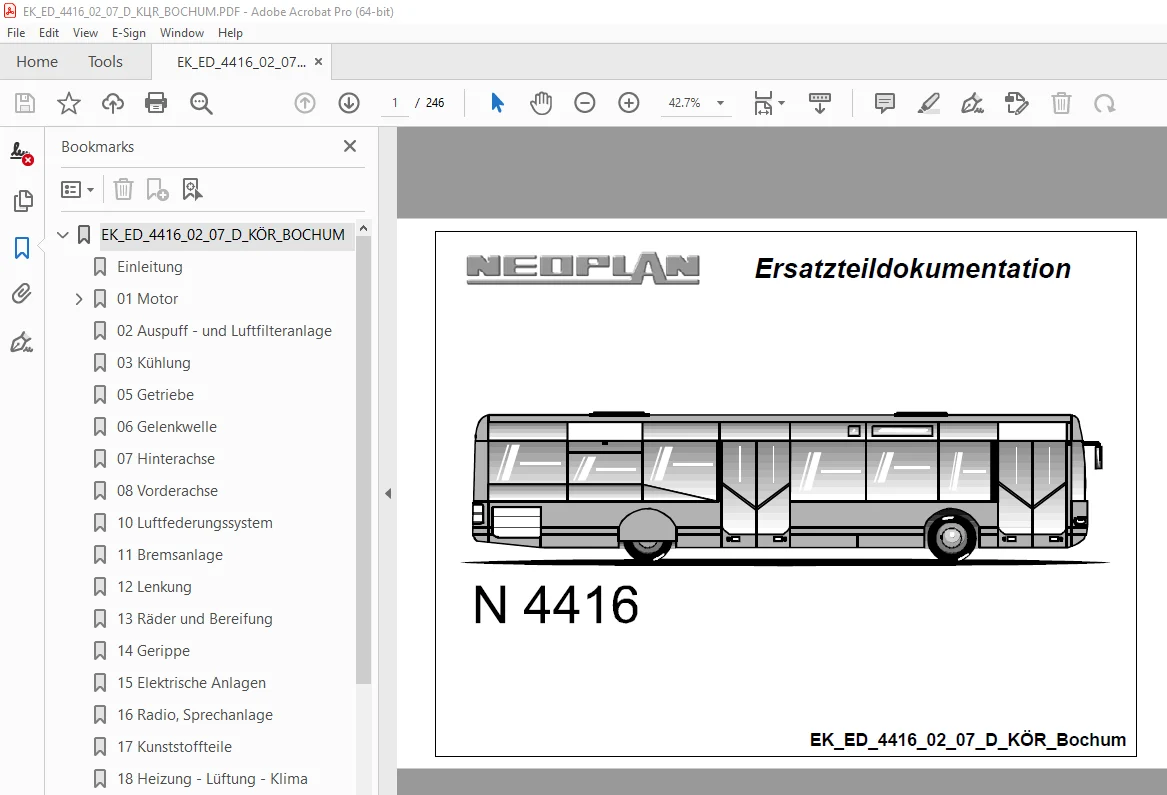Viewport: 1167px width, 795px height.
Task: Switch to the Tools tab
Action: [106, 62]
